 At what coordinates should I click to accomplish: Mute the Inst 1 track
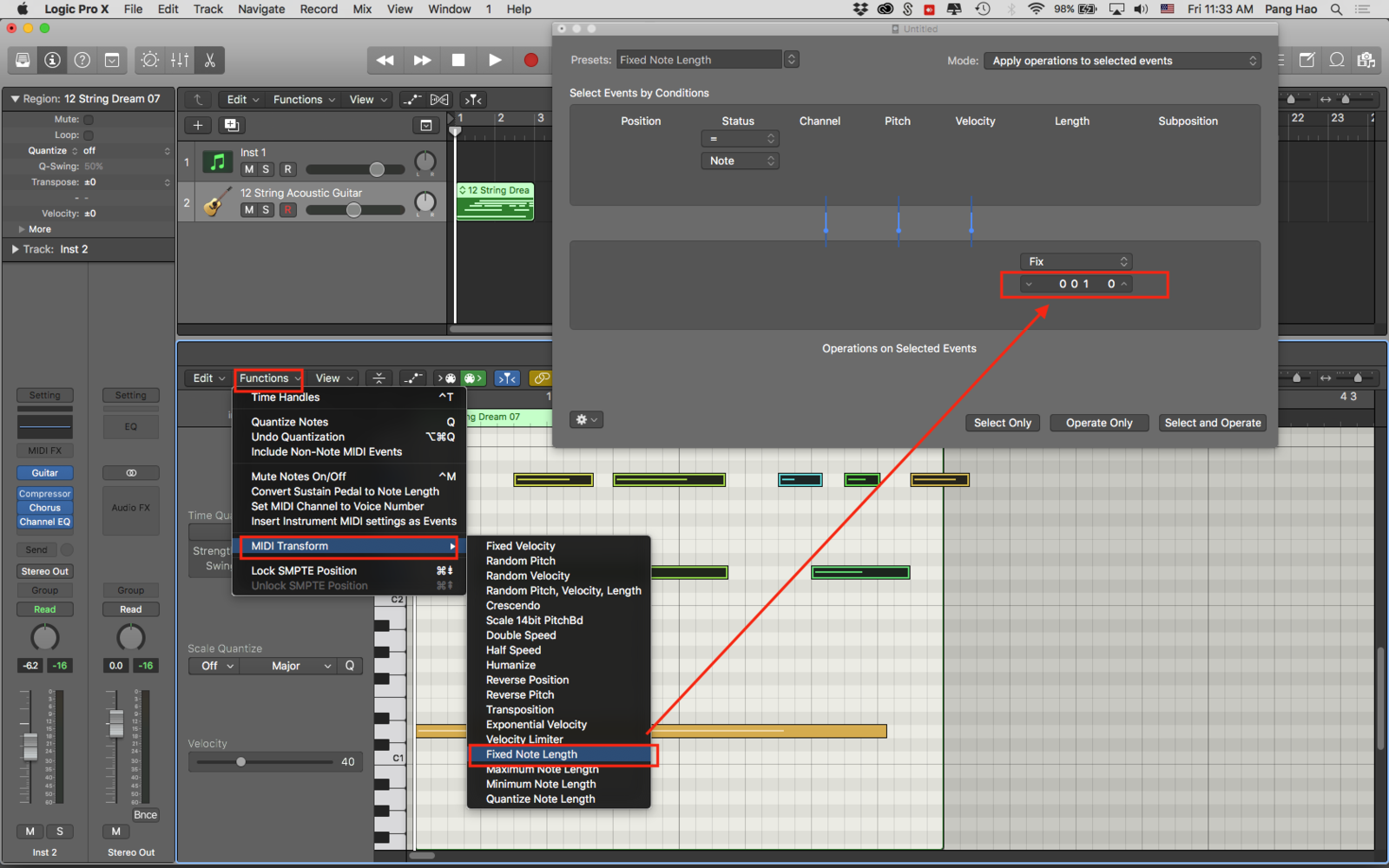(249, 169)
